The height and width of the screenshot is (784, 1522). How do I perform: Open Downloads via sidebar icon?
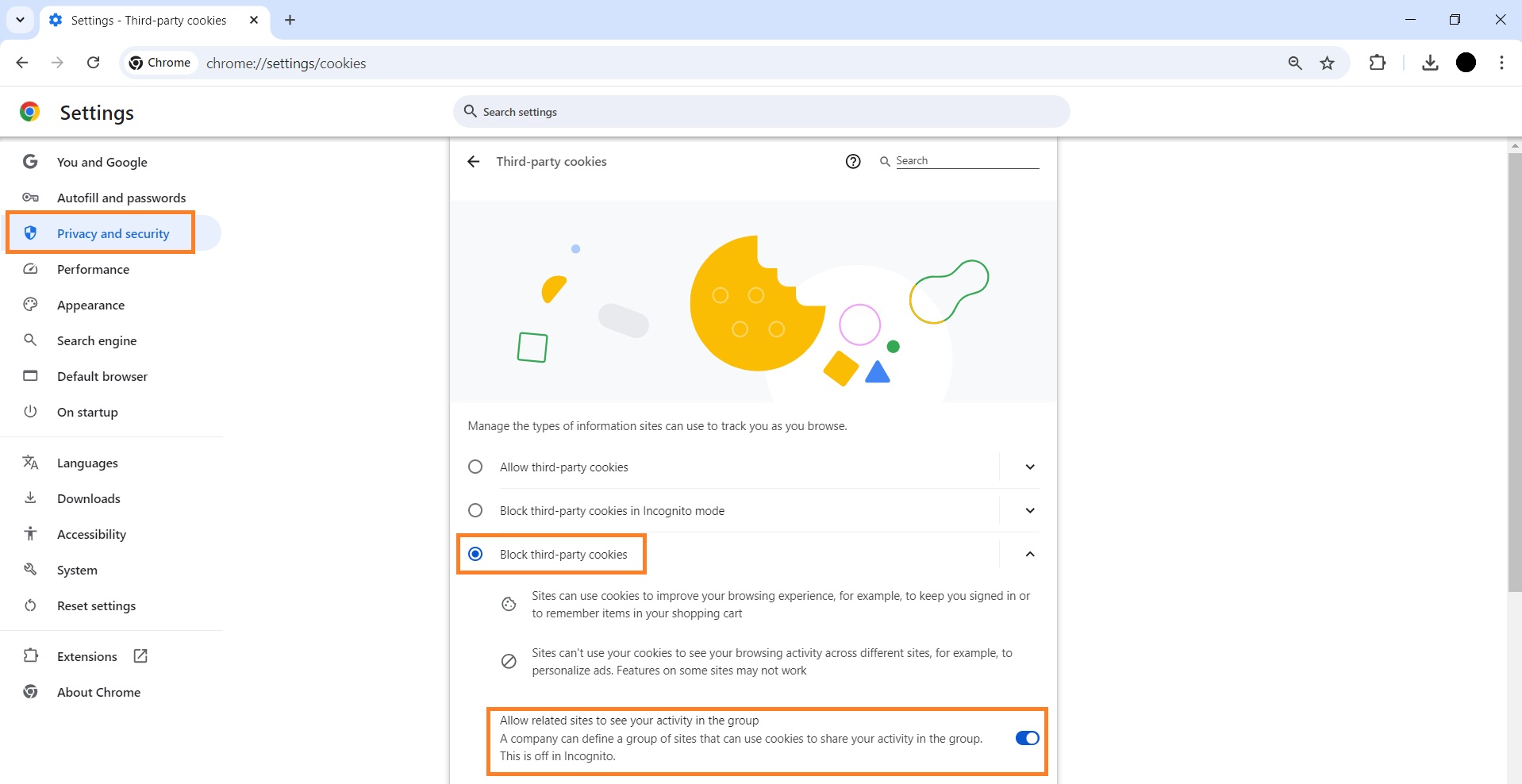(x=30, y=498)
